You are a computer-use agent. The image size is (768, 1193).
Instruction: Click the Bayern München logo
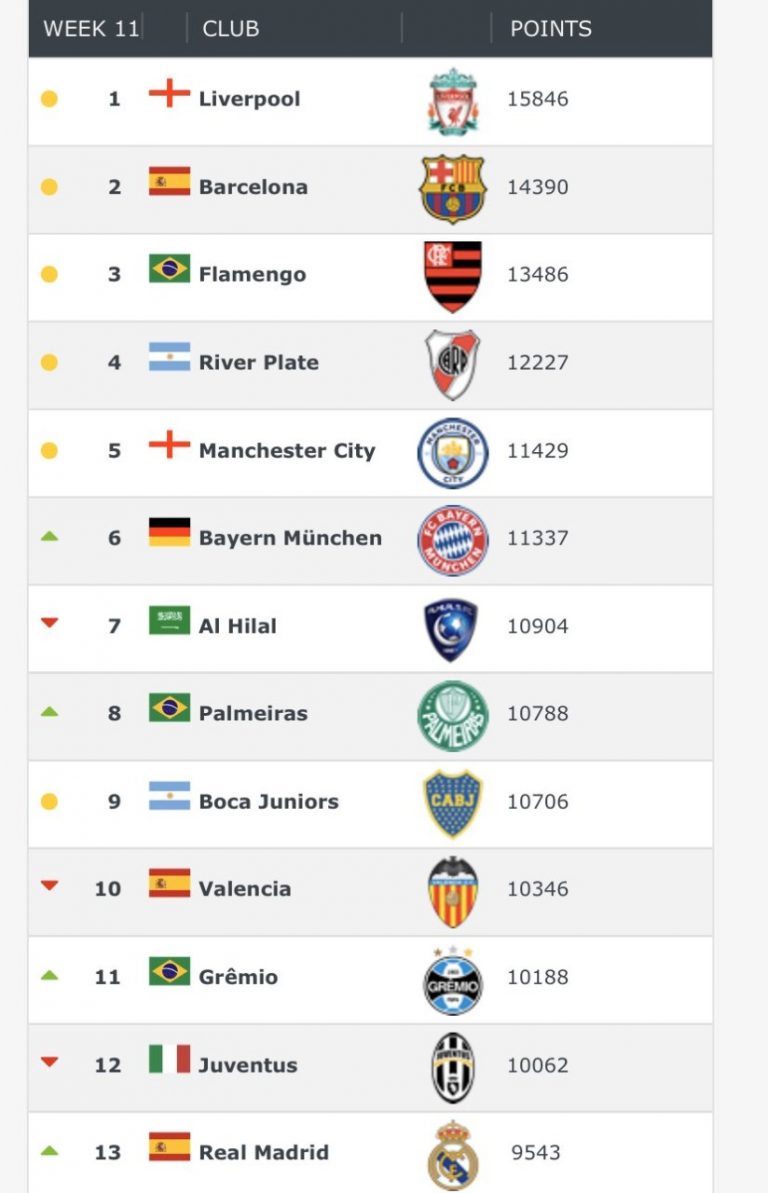pyautogui.click(x=453, y=540)
